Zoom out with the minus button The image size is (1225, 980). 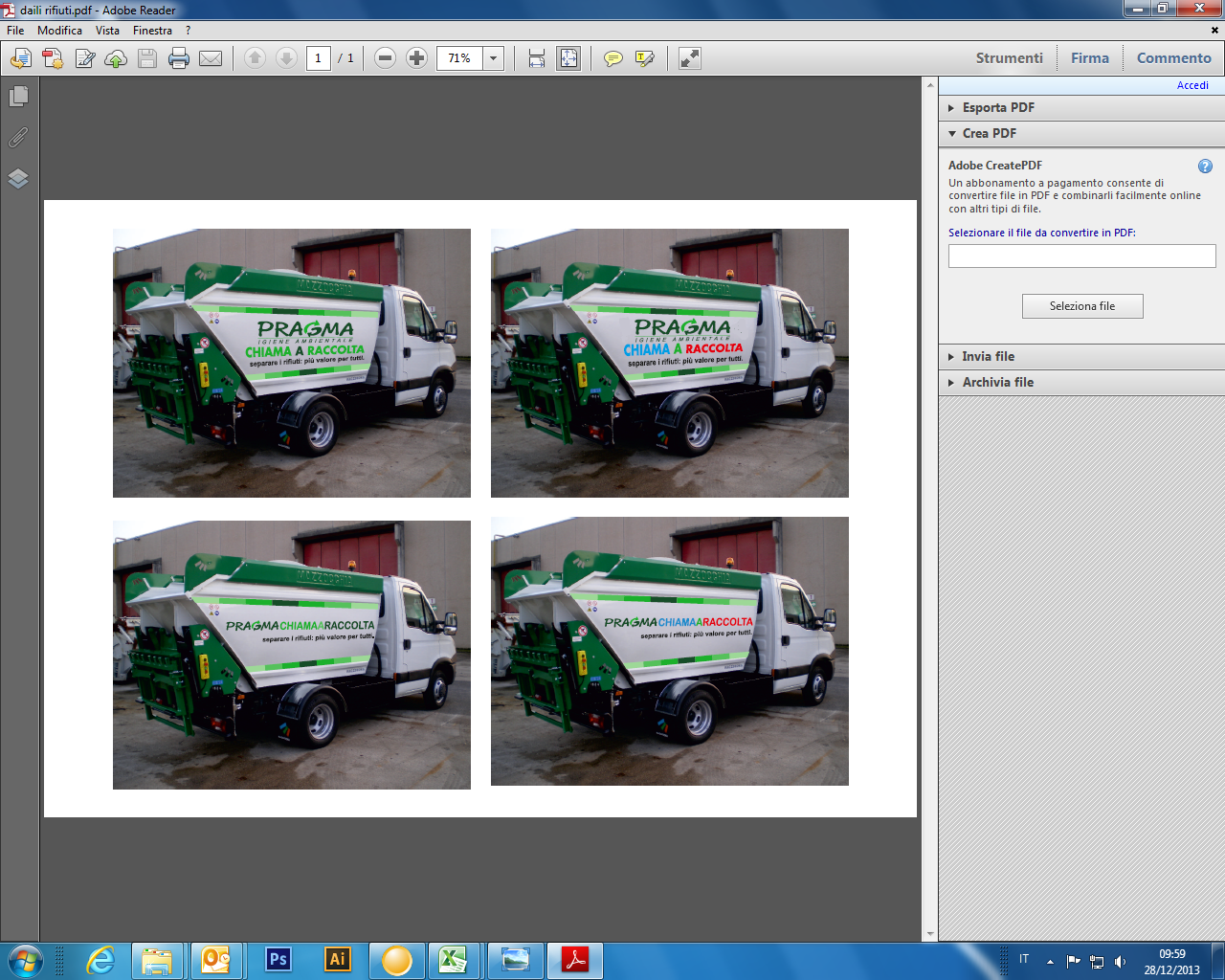coord(385,58)
